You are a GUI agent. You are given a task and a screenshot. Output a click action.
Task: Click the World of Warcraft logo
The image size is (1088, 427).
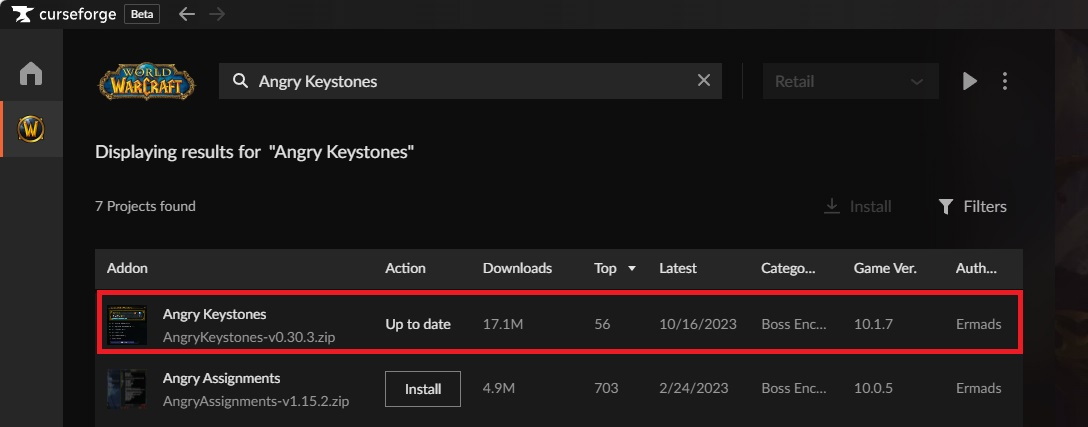pos(146,81)
